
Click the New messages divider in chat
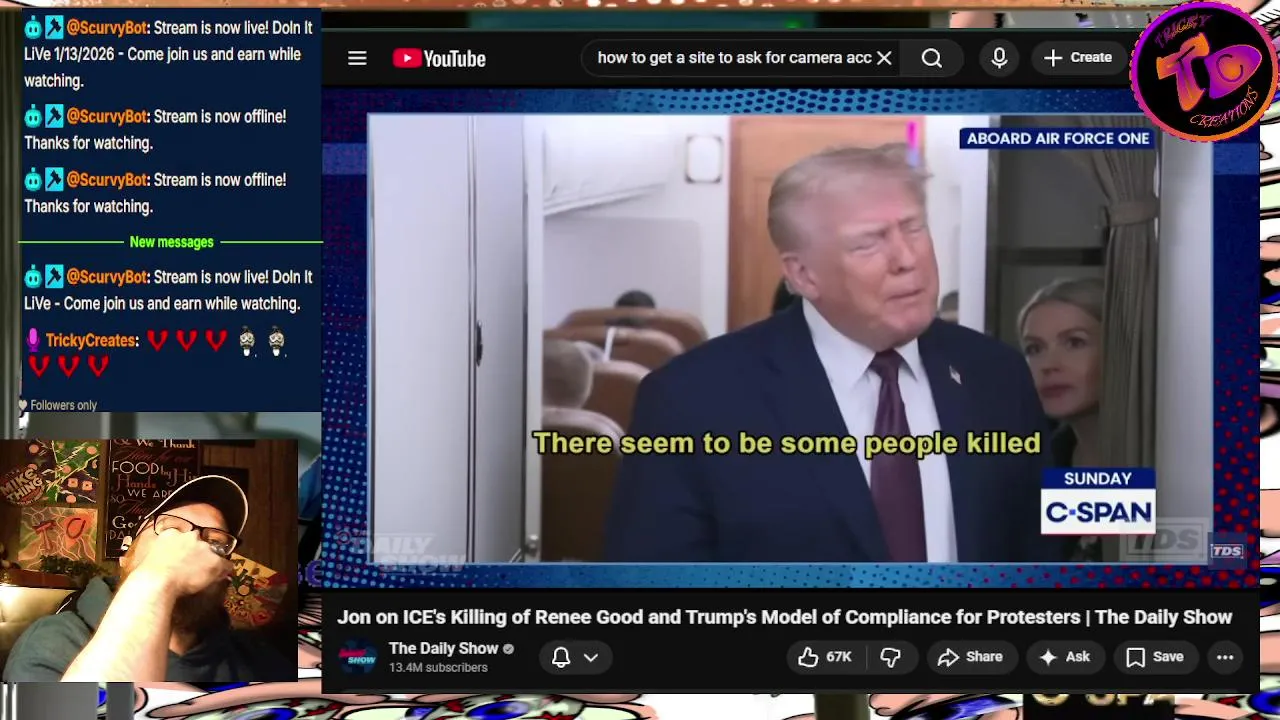click(171, 242)
